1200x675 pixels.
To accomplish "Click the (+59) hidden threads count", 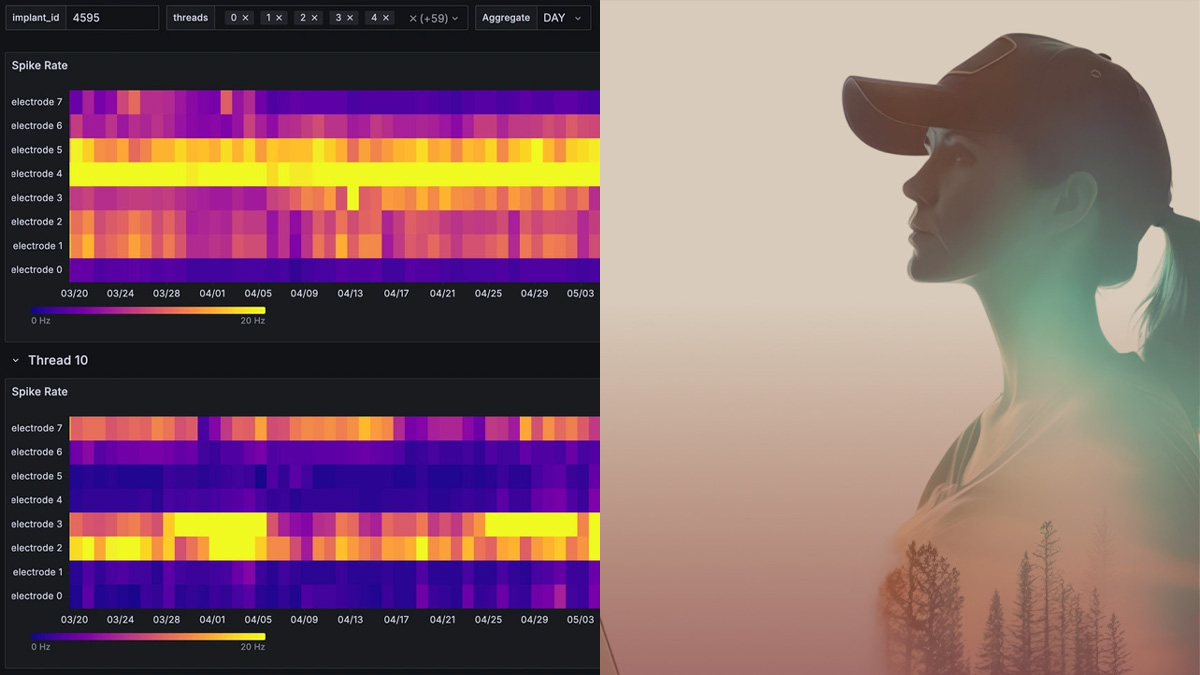I will click(x=435, y=18).
